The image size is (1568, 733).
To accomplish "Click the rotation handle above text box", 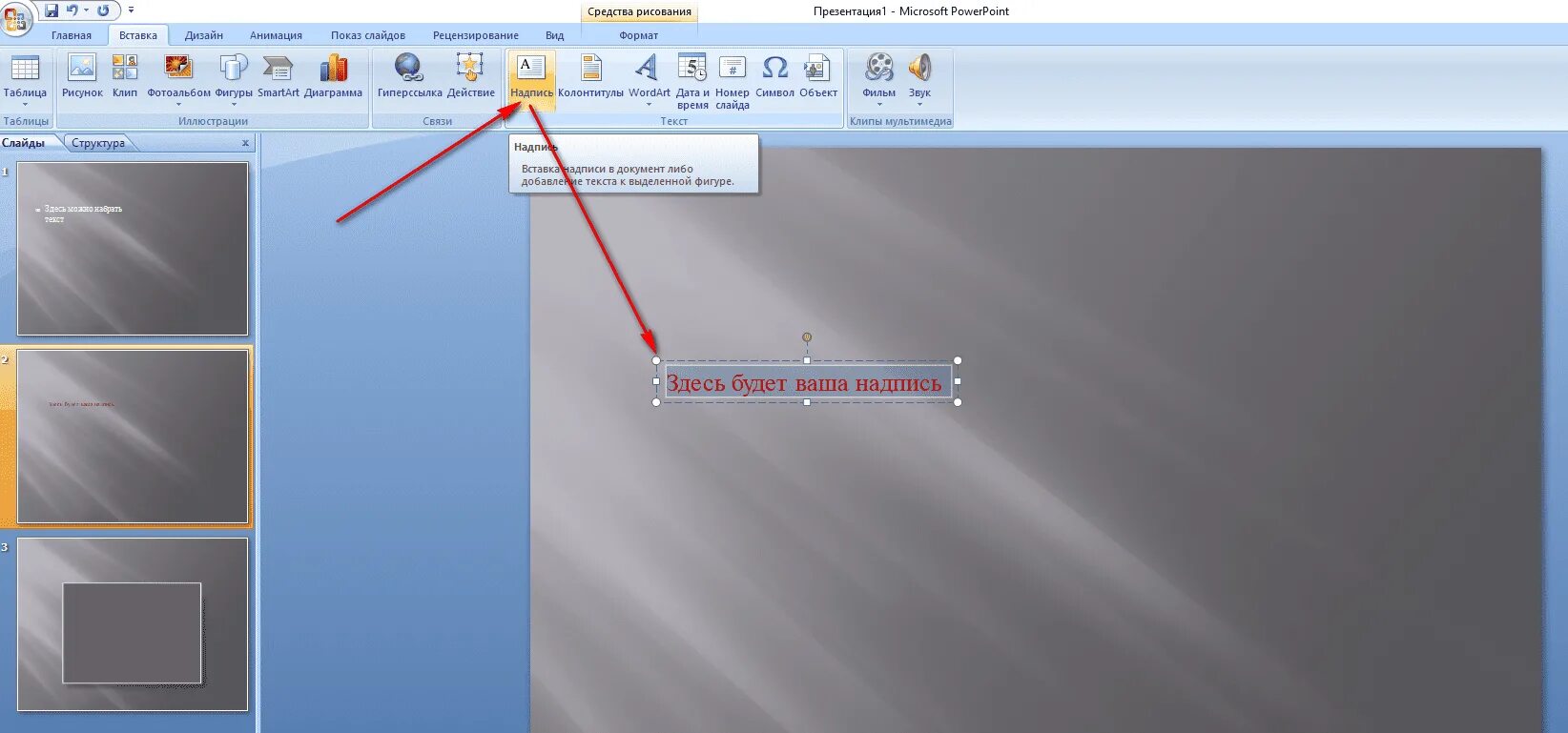I will pos(807,337).
